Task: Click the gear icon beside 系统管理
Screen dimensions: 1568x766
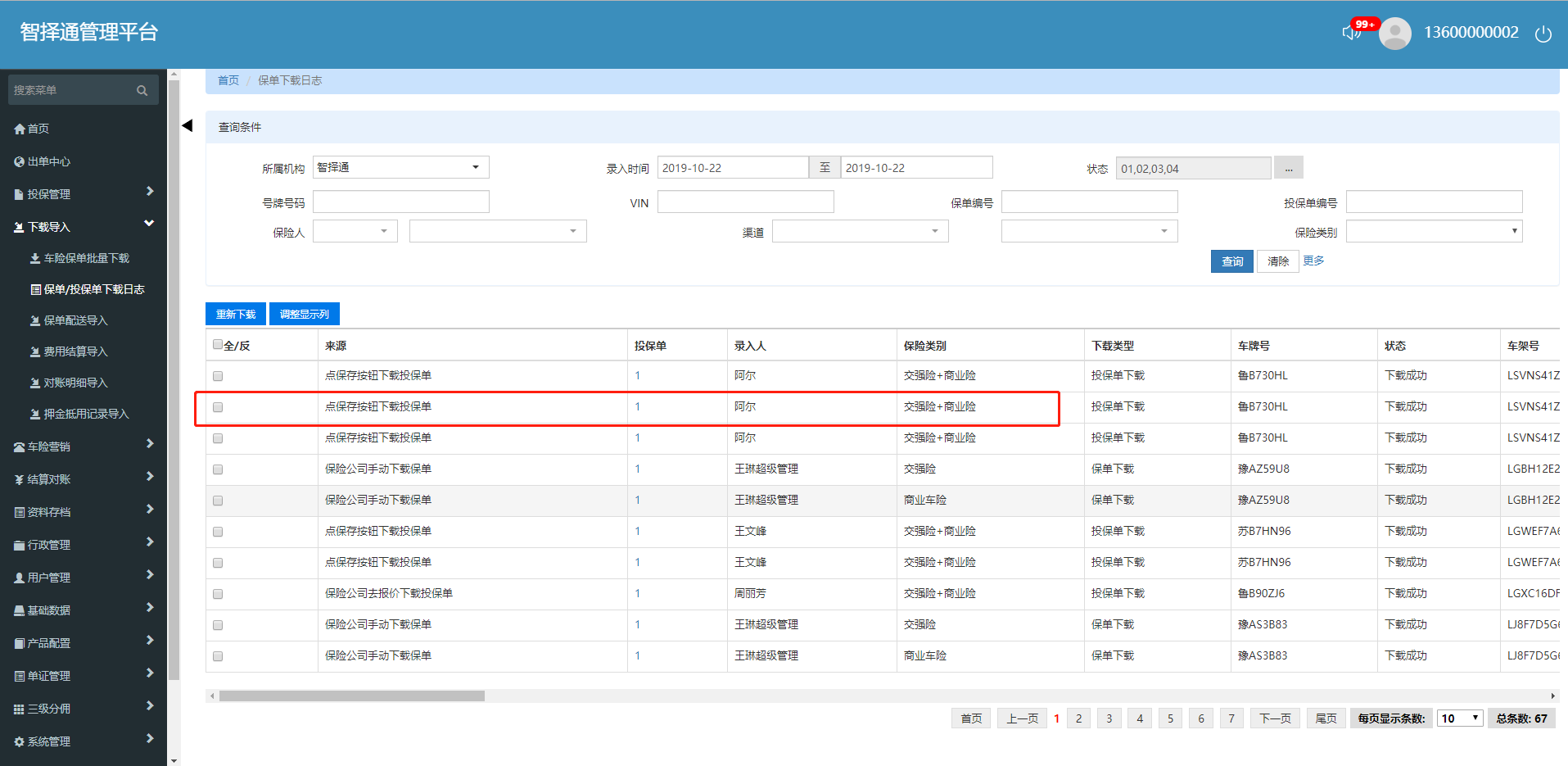Action: tap(20, 741)
